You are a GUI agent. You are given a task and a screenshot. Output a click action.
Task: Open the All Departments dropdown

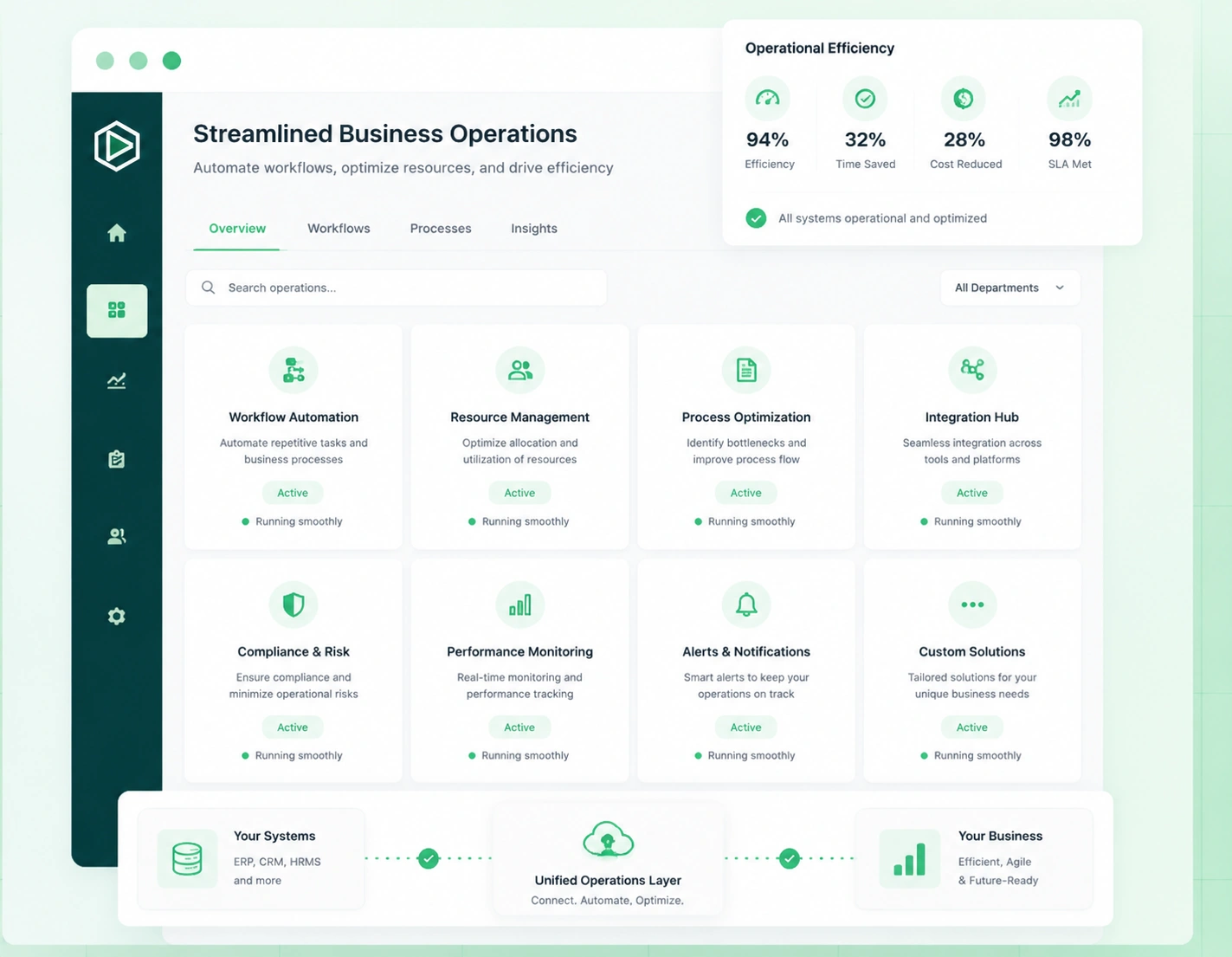(1010, 288)
